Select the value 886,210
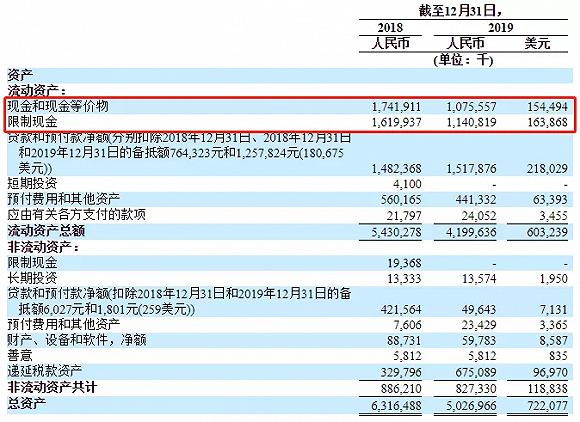The height and width of the screenshot is (422, 580). [401, 388]
